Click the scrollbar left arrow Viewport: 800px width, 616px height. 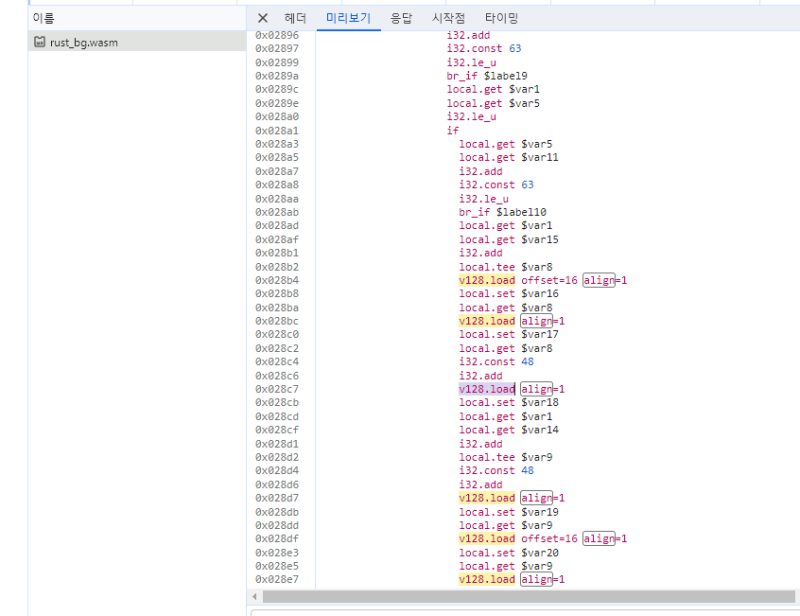coord(254,596)
